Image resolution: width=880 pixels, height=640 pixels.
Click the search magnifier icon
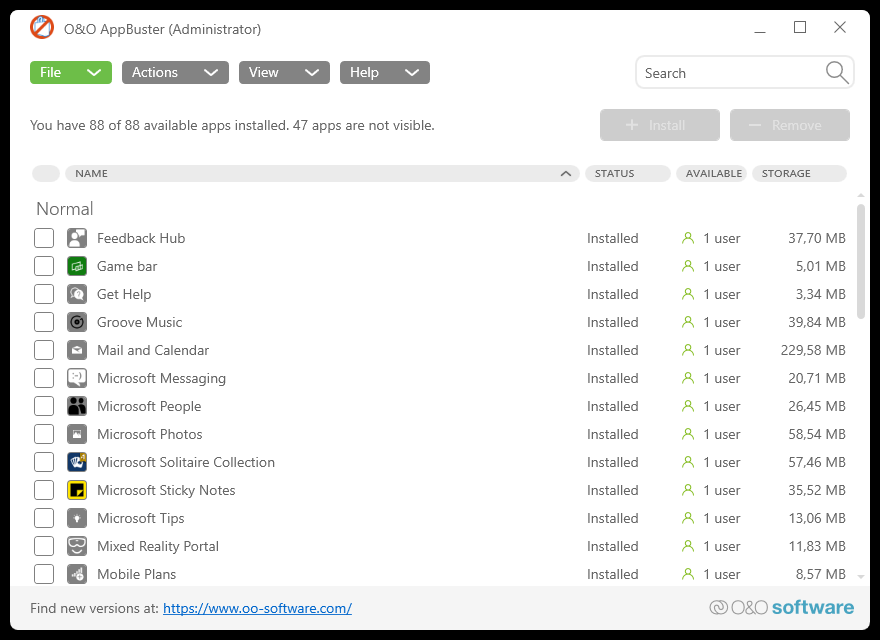(x=837, y=72)
